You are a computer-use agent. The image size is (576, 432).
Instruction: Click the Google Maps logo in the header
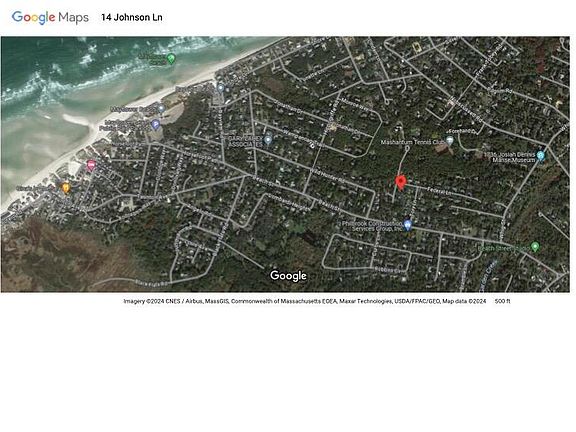pyautogui.click(x=50, y=17)
